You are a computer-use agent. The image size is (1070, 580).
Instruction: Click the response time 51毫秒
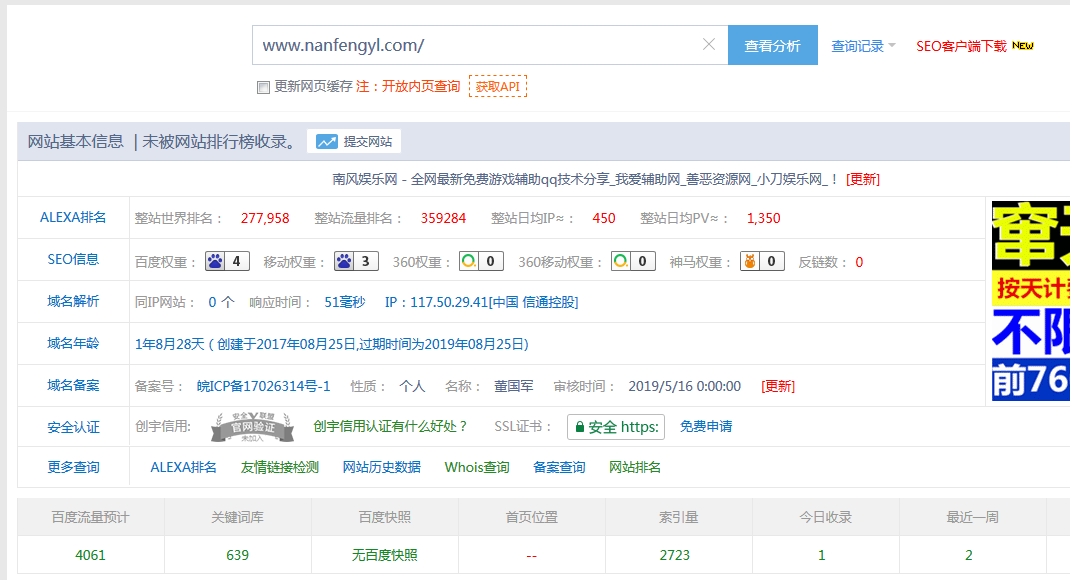(x=345, y=302)
